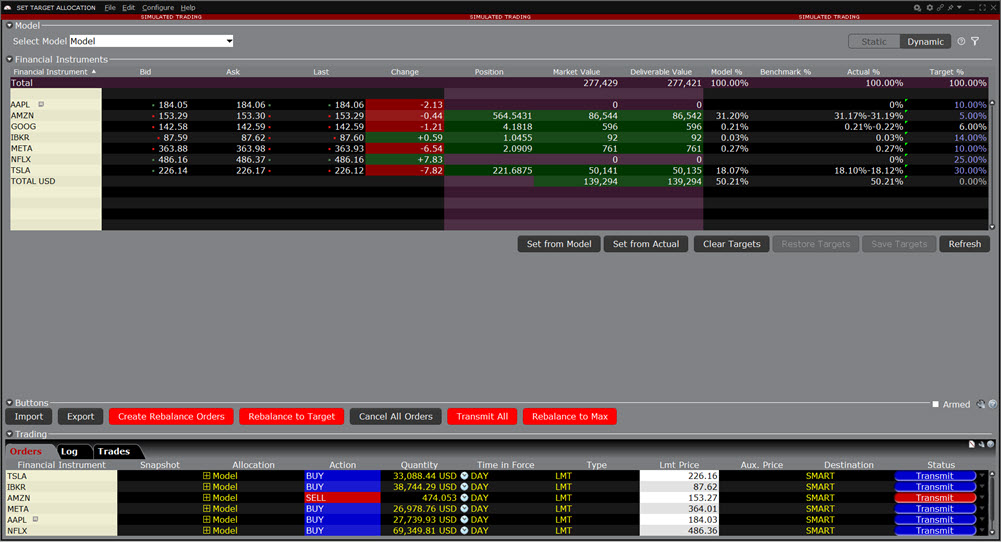Viewport: 1001px width, 542px height.
Task: Open settings gear icon in title bar
Action: click(929, 7)
